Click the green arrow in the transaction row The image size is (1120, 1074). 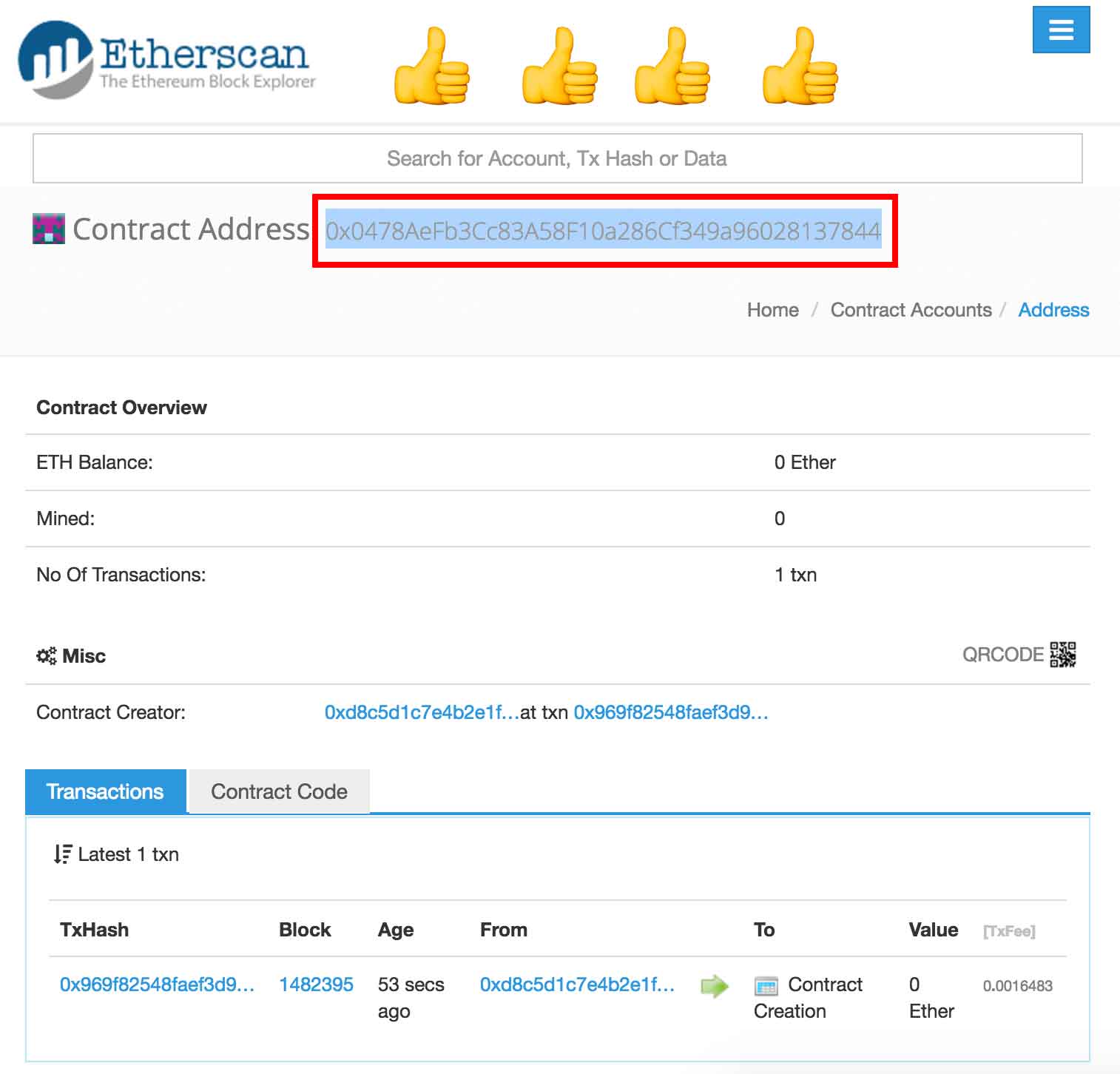[x=715, y=986]
